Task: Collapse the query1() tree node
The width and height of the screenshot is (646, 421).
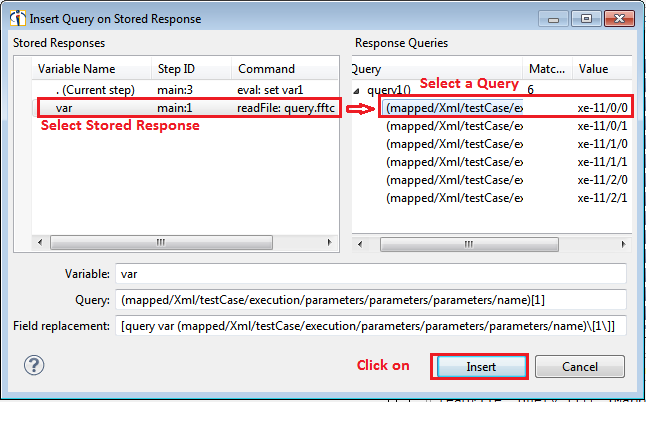Action: point(358,89)
